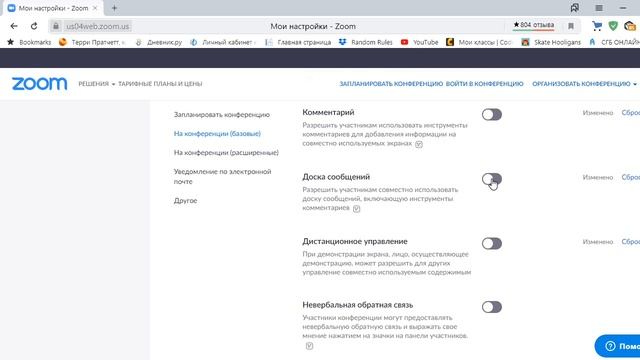Image resolution: width=640 pixels, height=360 pixels.
Task: Select На конференции (базовые) section
Action: [217, 133]
